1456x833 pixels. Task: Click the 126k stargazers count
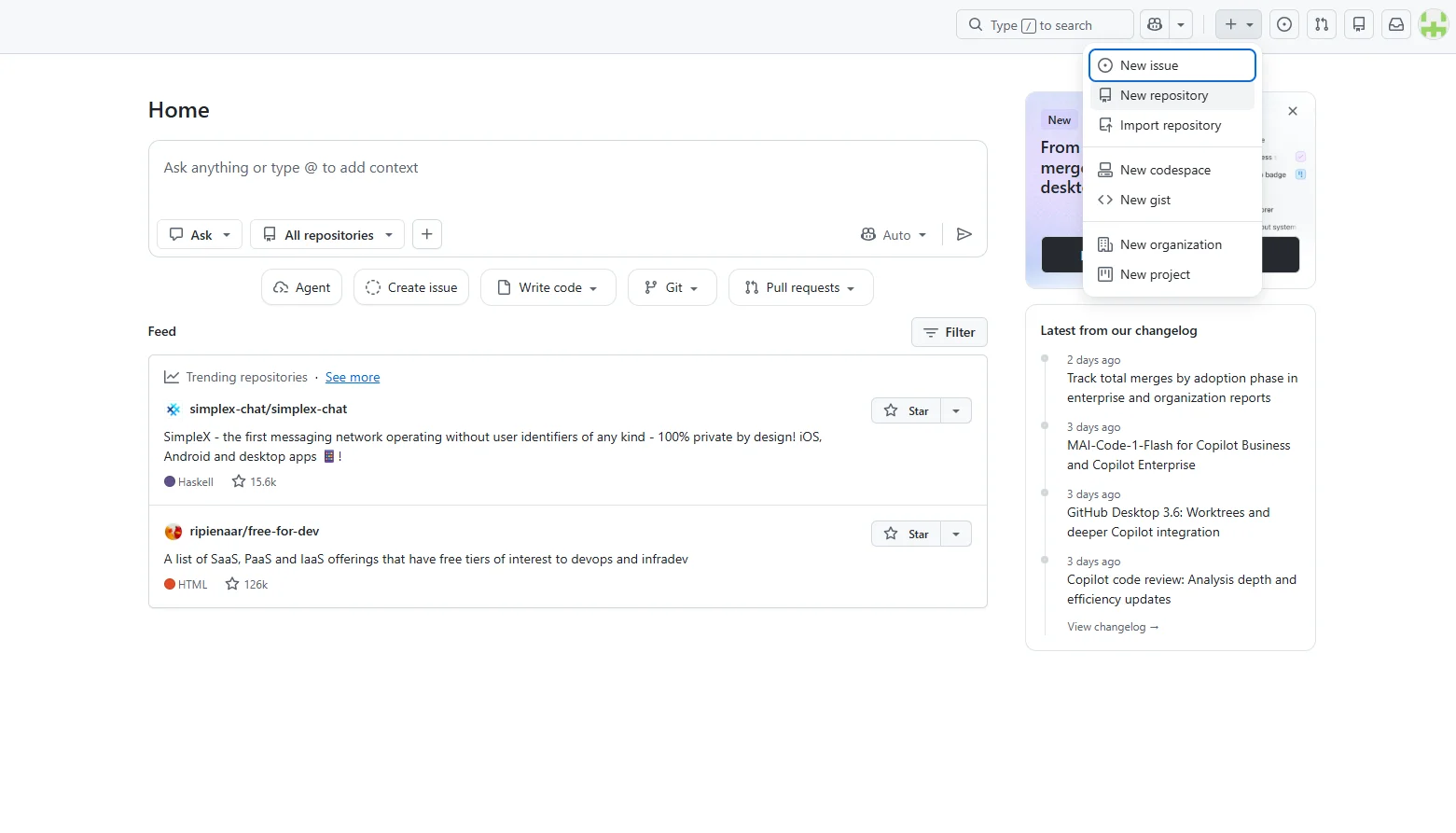pyautogui.click(x=247, y=584)
